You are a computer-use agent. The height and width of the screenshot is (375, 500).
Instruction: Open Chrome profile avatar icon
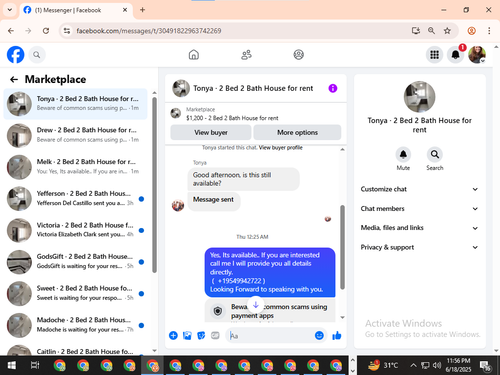pos(471,31)
